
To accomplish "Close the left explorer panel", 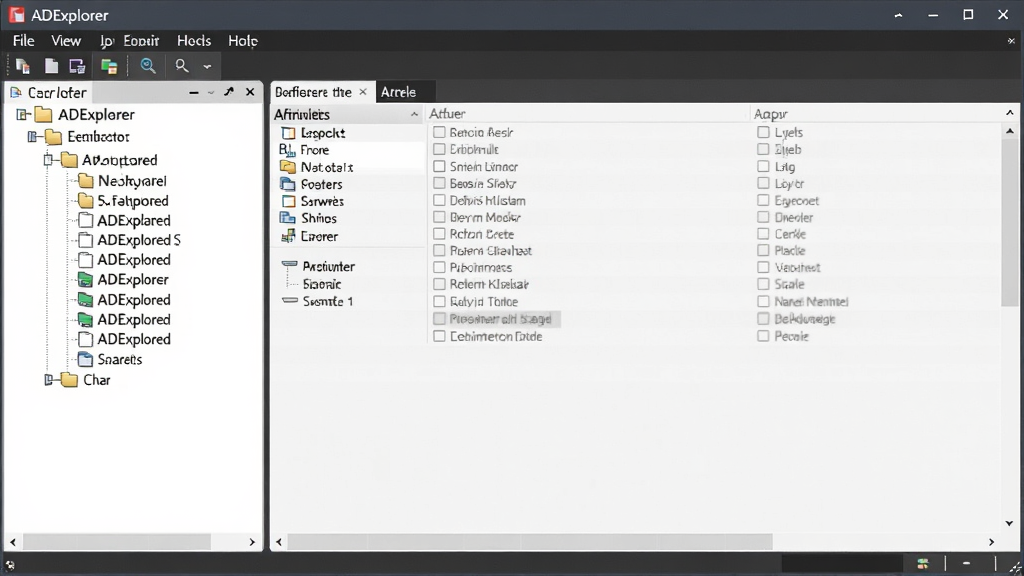I will 250,92.
